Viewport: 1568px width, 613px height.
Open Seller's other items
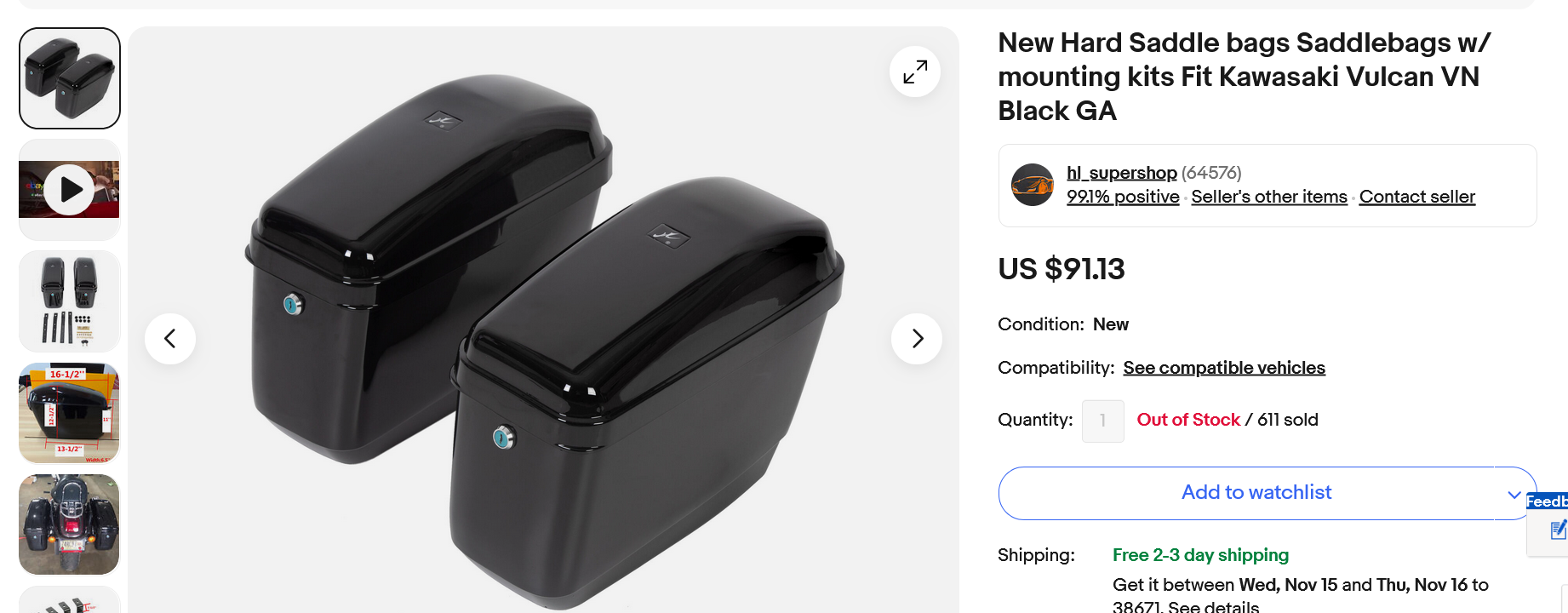pyautogui.click(x=1269, y=197)
